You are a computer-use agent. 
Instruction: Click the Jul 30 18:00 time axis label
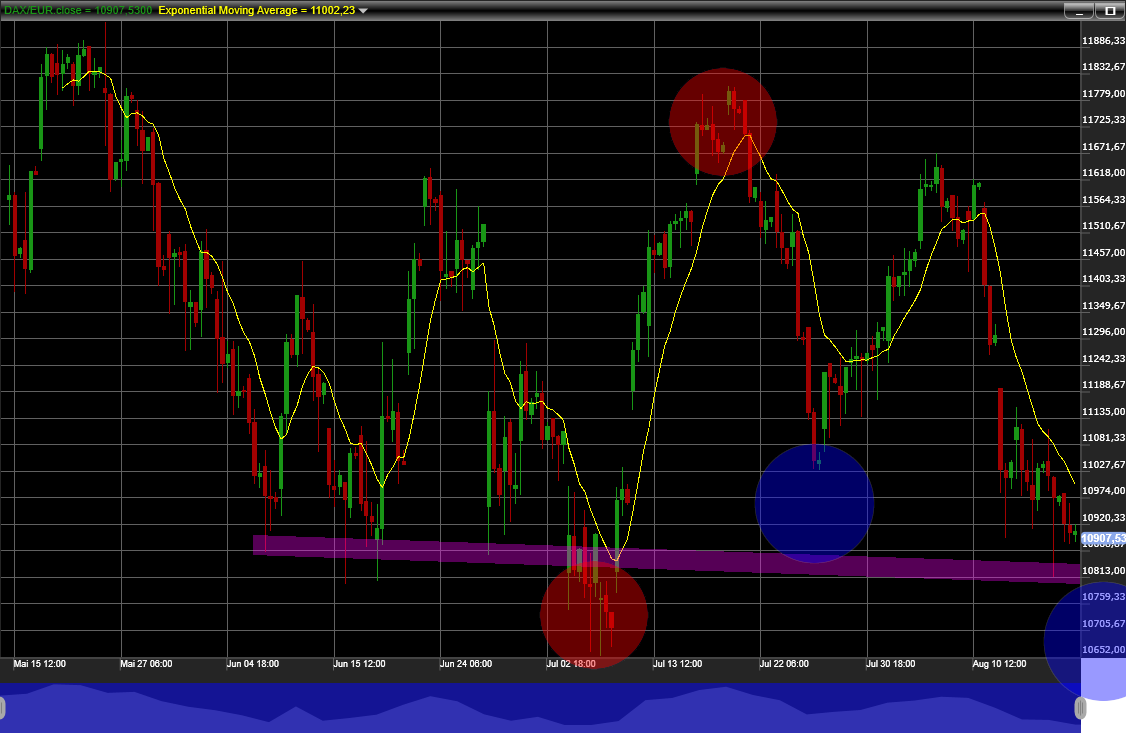coord(890,663)
